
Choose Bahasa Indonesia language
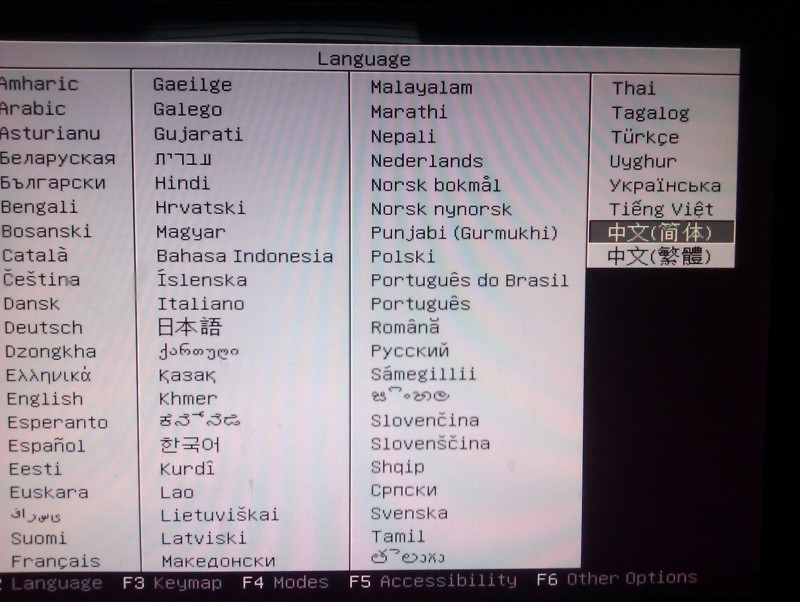point(244,256)
